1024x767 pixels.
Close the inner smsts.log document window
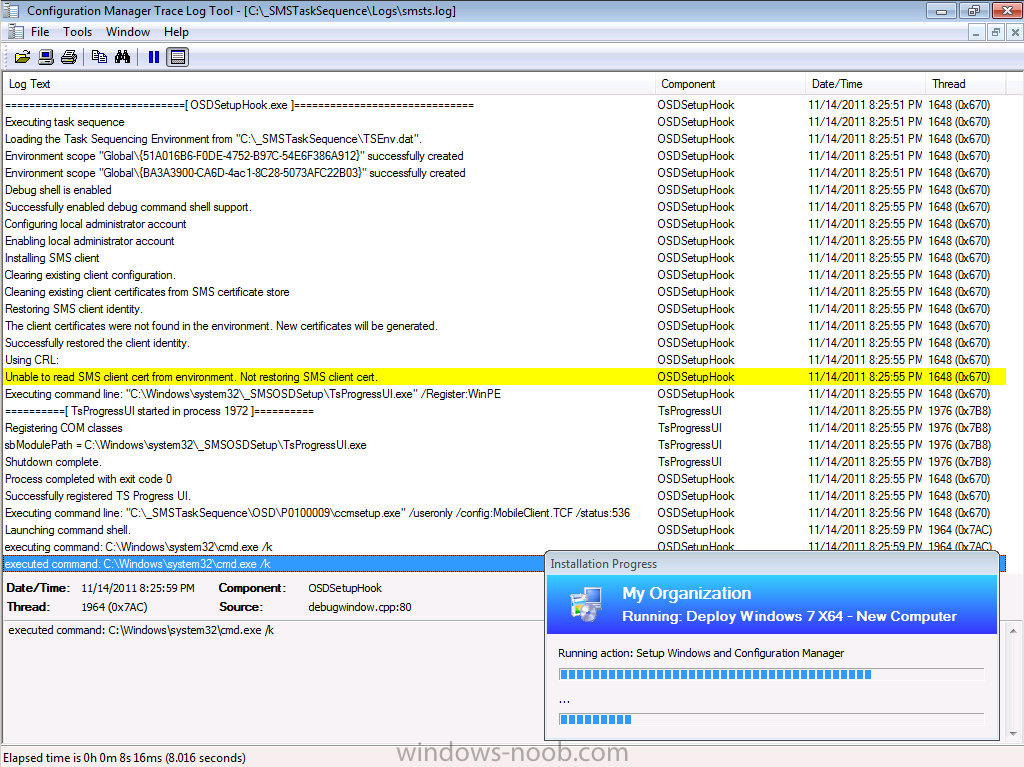[1015, 32]
